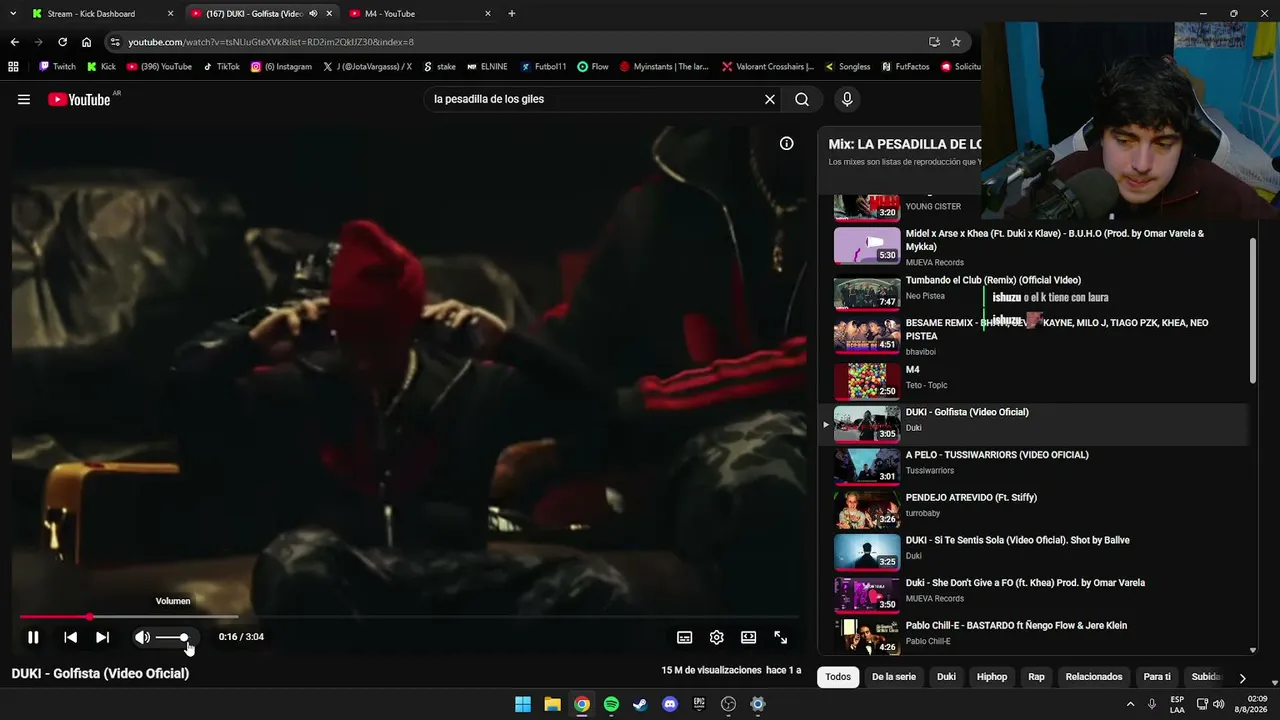The image size is (1280, 720).
Task: Open the Instagram bookmark
Action: (281, 67)
